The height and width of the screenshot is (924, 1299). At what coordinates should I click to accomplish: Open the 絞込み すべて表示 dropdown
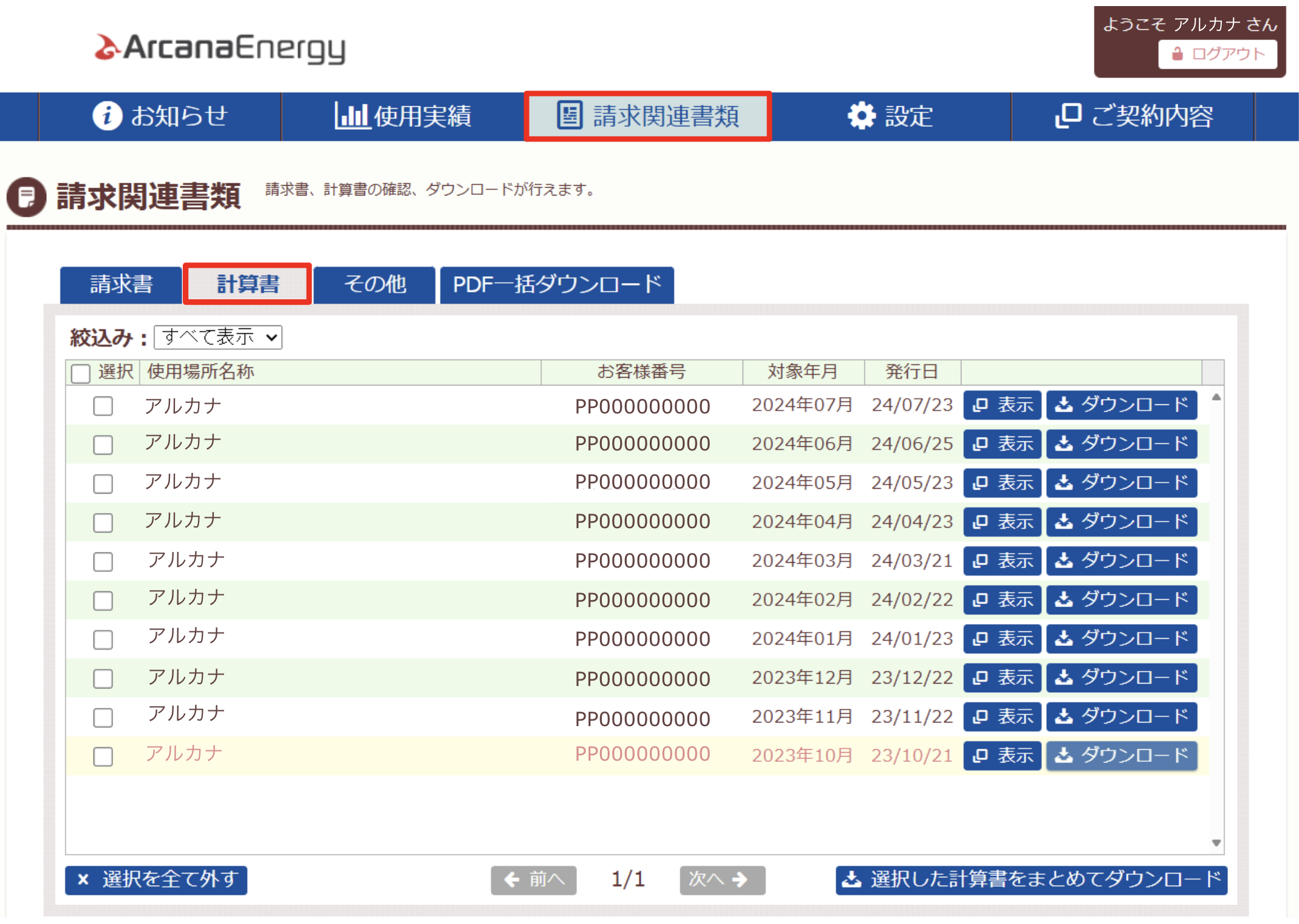point(218,337)
